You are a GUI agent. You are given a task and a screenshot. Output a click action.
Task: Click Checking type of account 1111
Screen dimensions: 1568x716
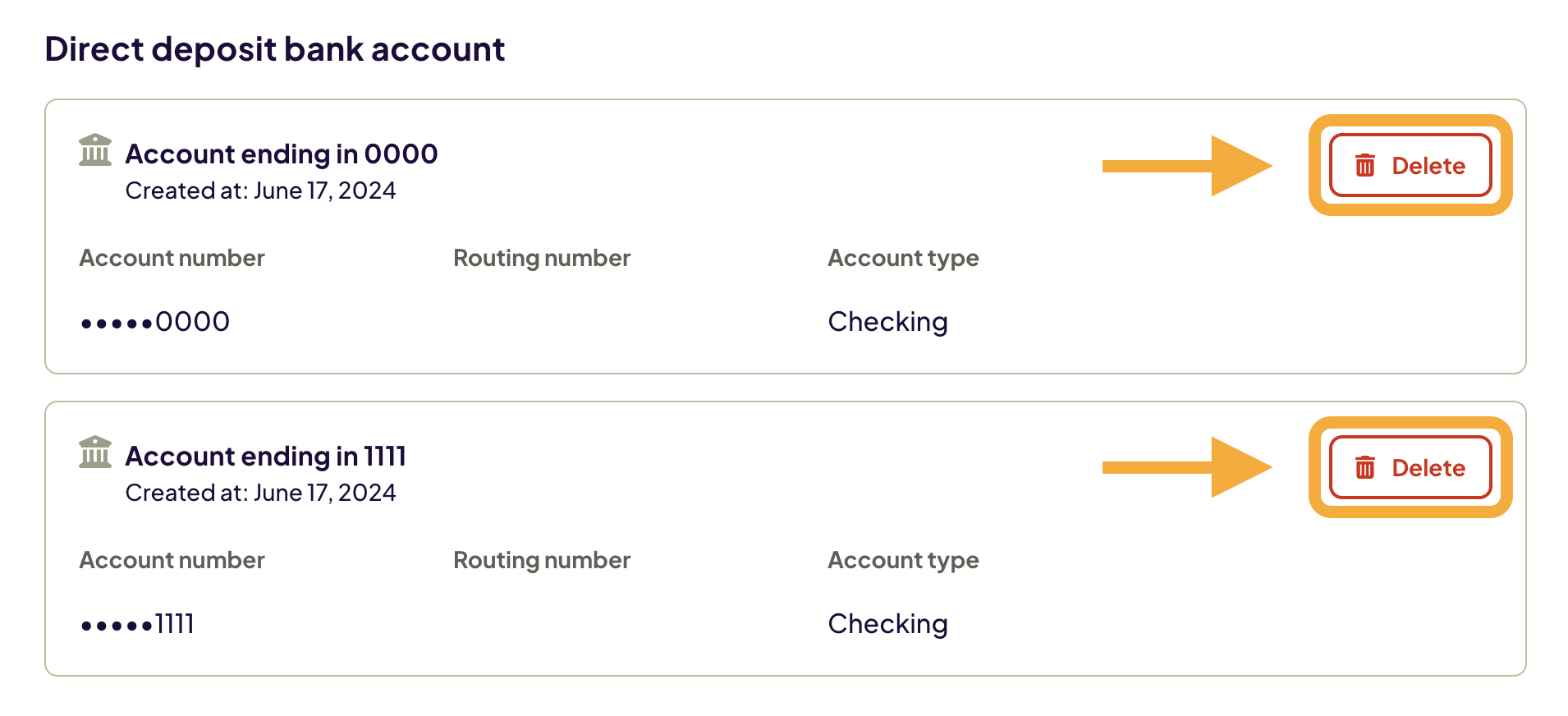(887, 624)
